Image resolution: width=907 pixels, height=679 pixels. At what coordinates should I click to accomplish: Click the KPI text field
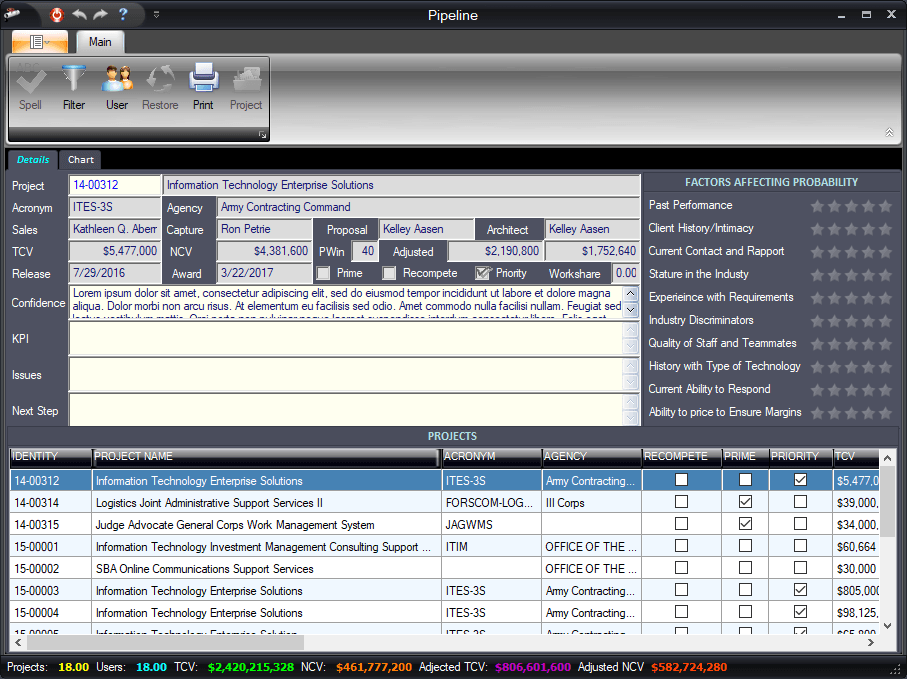345,339
